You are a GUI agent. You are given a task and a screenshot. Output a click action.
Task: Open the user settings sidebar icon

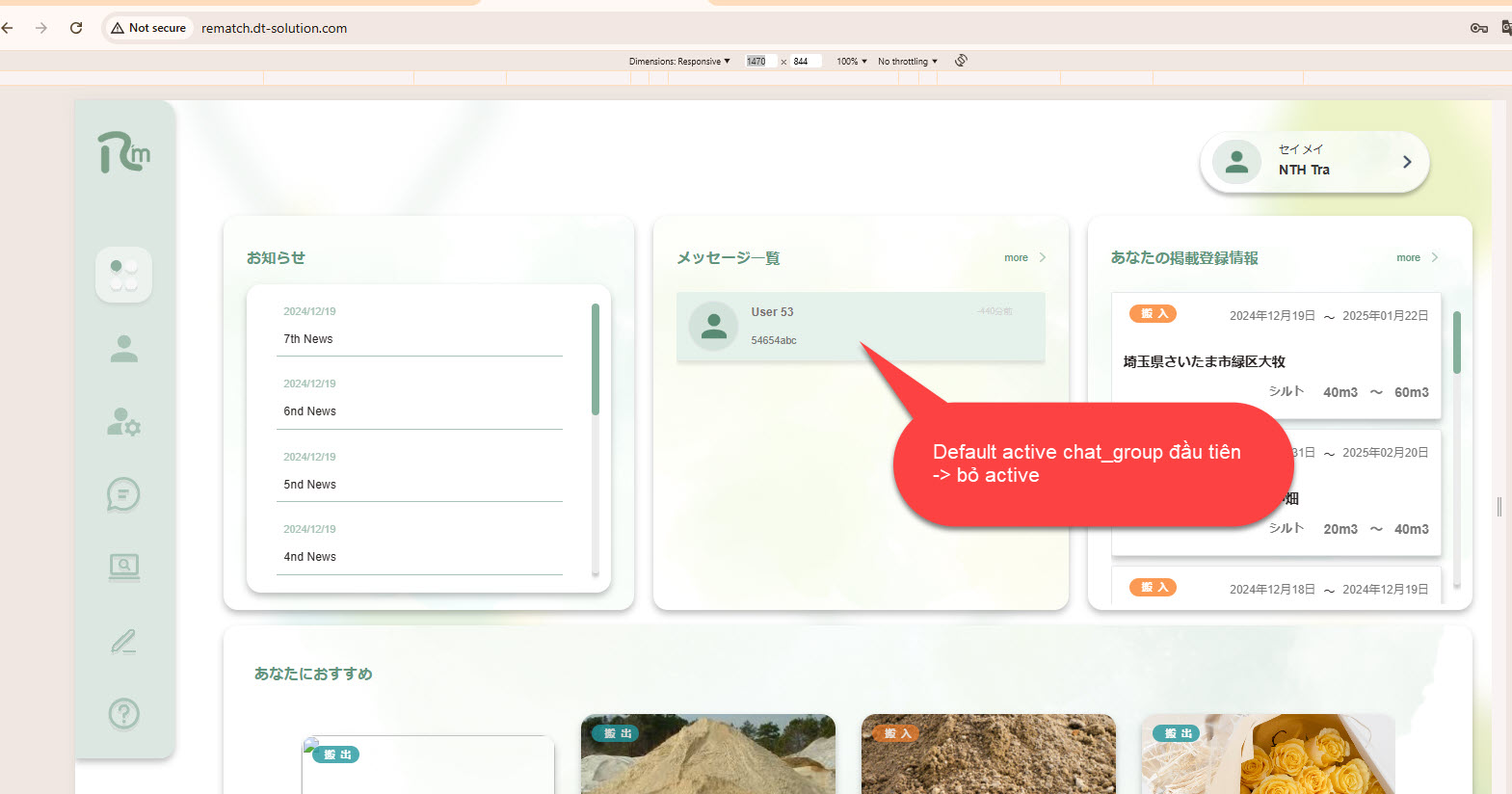(123, 422)
